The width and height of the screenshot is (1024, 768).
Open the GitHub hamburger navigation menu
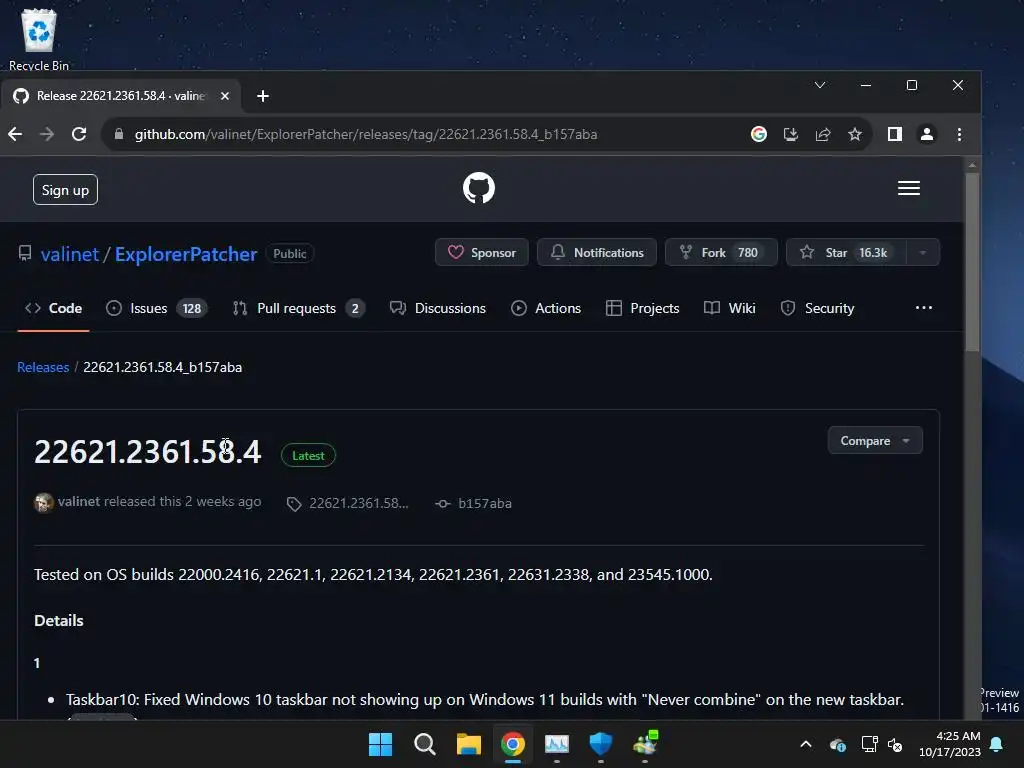click(908, 188)
